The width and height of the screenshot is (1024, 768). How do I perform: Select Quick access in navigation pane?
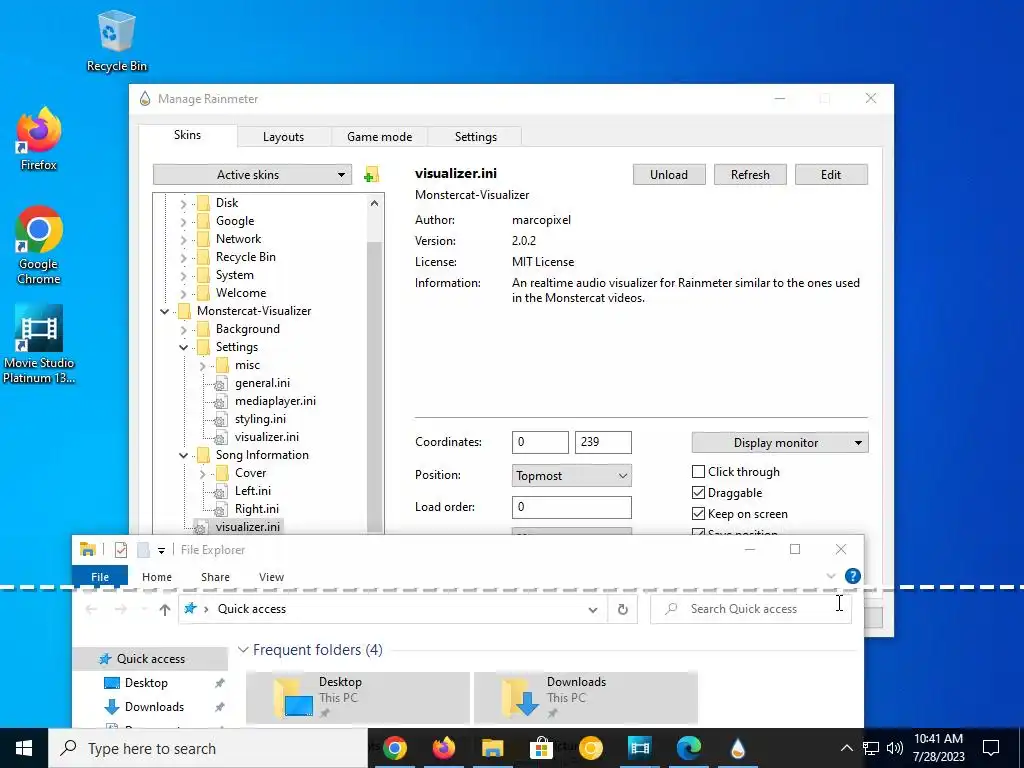[x=150, y=659]
